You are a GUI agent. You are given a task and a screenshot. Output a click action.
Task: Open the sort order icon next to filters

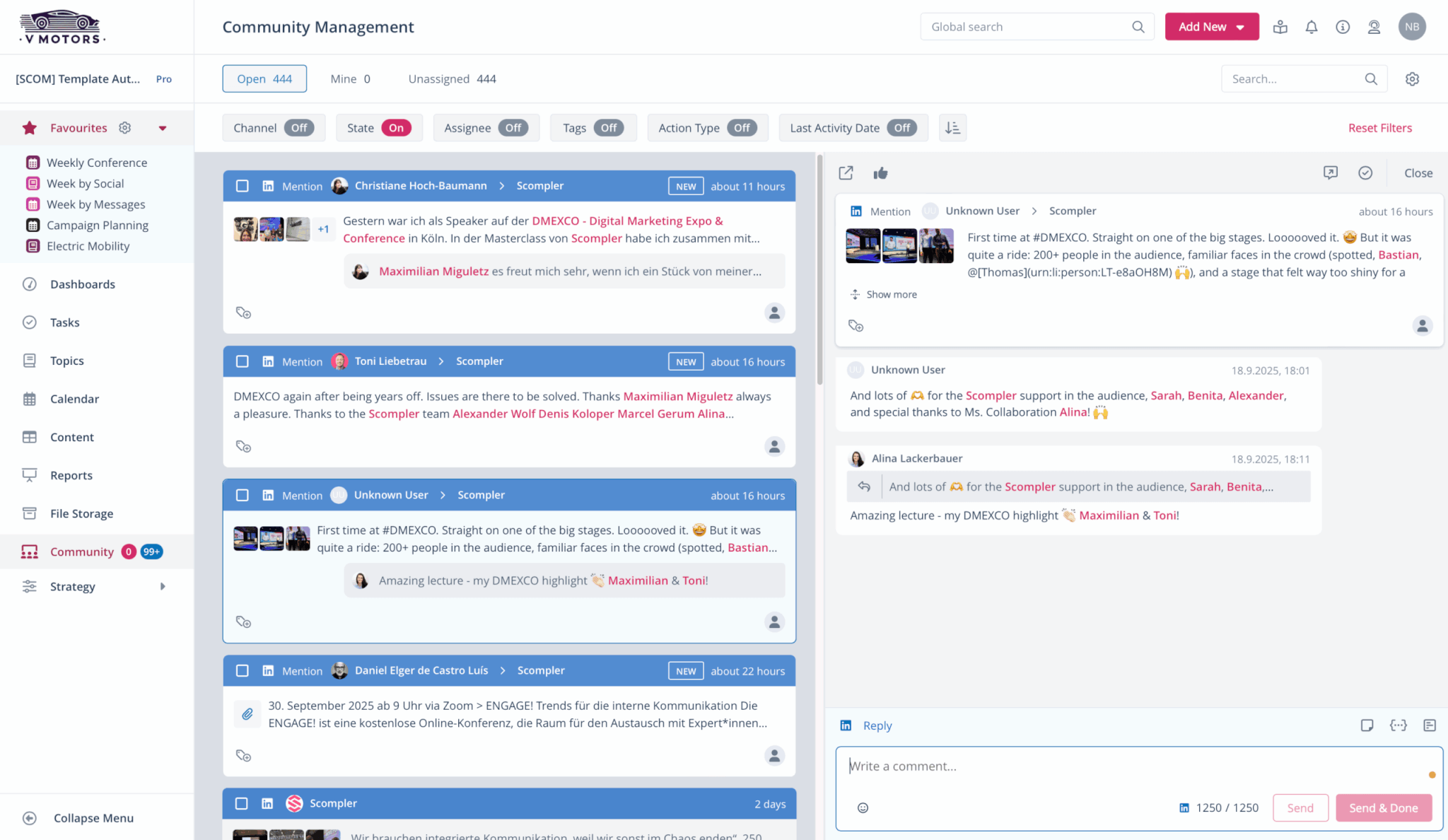[952, 127]
